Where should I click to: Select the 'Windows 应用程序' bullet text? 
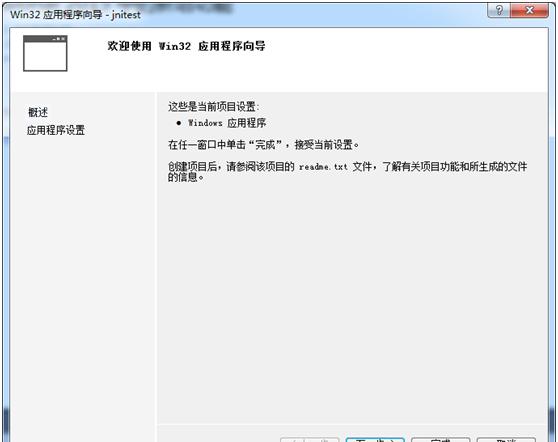coord(227,123)
